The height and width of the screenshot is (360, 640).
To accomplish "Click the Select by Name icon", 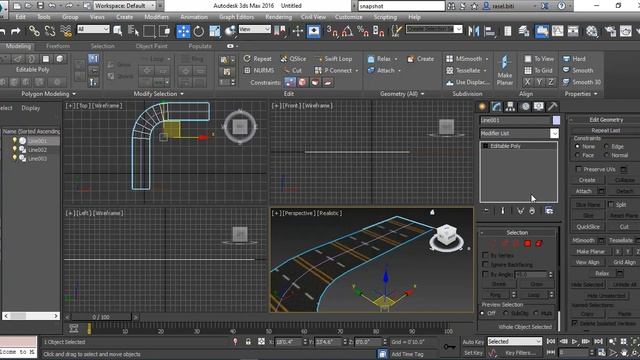I will coord(133,31).
